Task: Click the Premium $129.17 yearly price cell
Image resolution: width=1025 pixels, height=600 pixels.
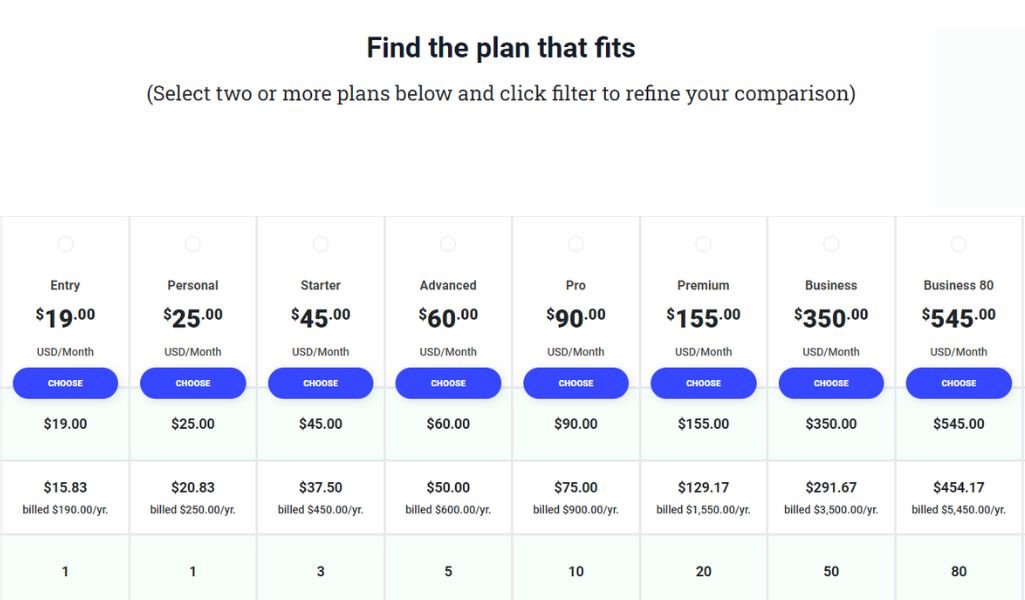Action: 703,497
